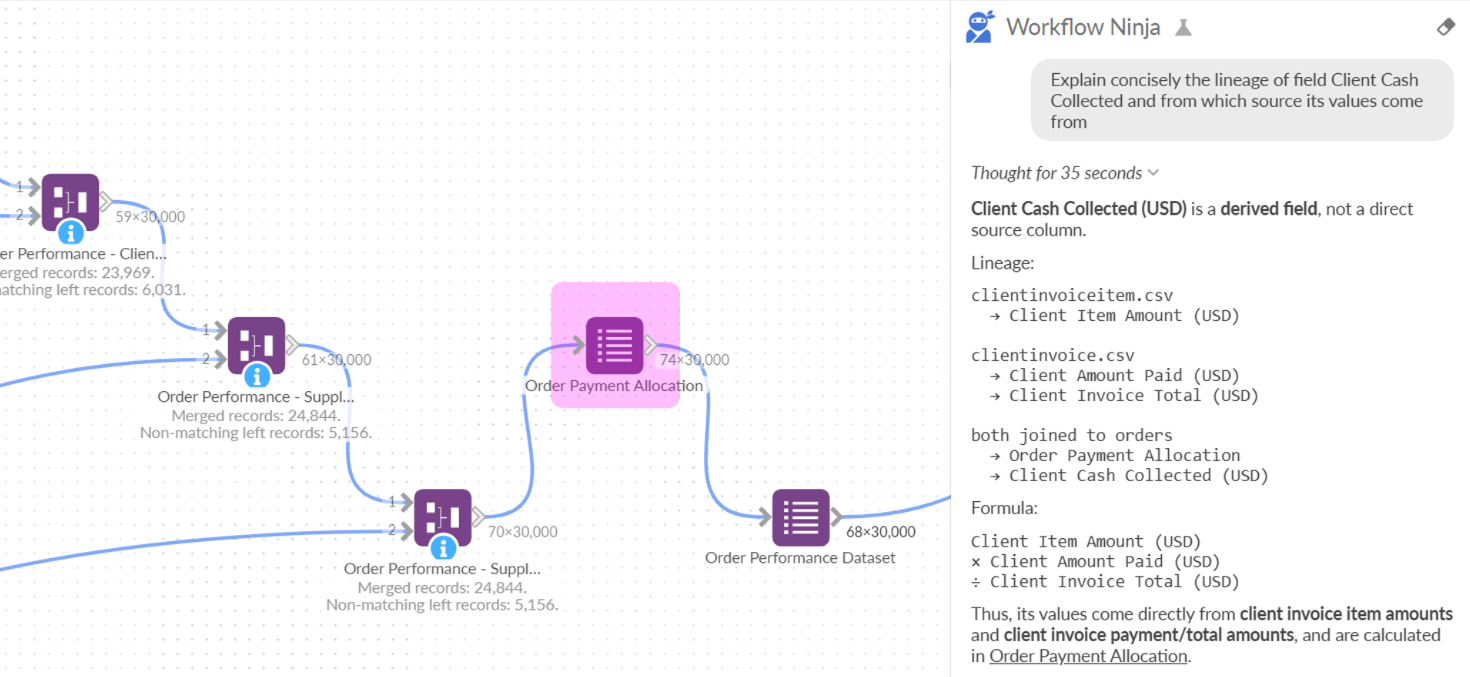Click the '74×30,000' size label
The width and height of the screenshot is (1470, 677).
click(694, 360)
